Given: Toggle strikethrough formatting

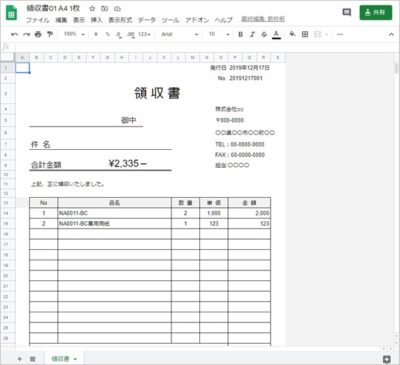Looking at the screenshot, I should point(264,34).
